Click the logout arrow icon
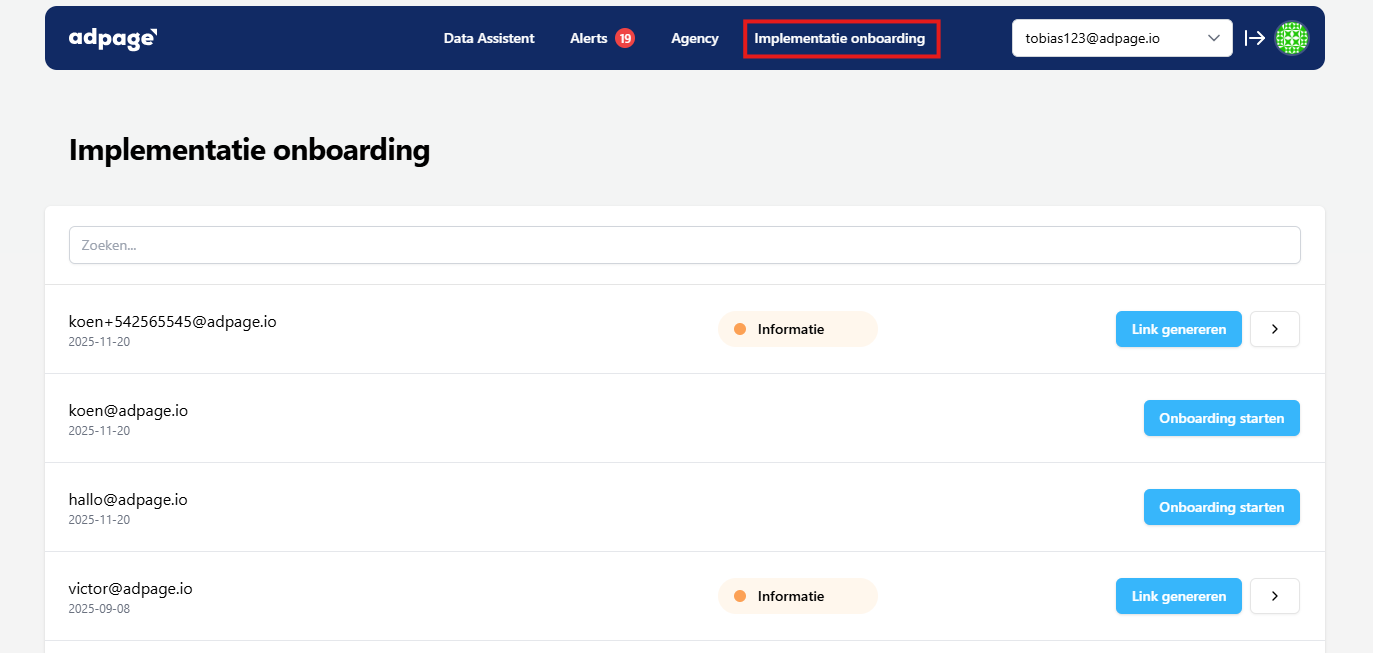Viewport: 1373px width, 653px height. (x=1254, y=38)
